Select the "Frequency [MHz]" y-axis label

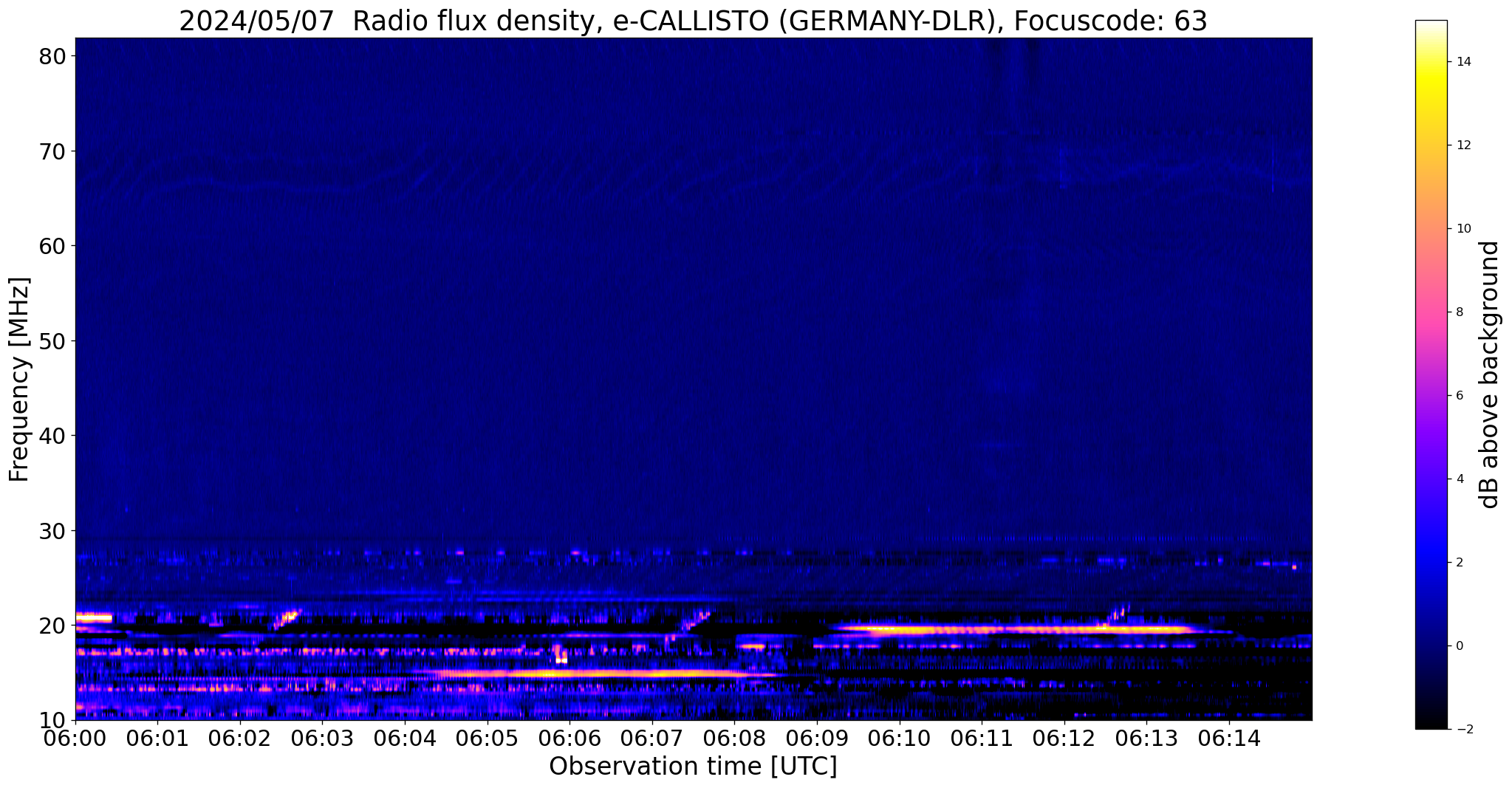[20, 380]
